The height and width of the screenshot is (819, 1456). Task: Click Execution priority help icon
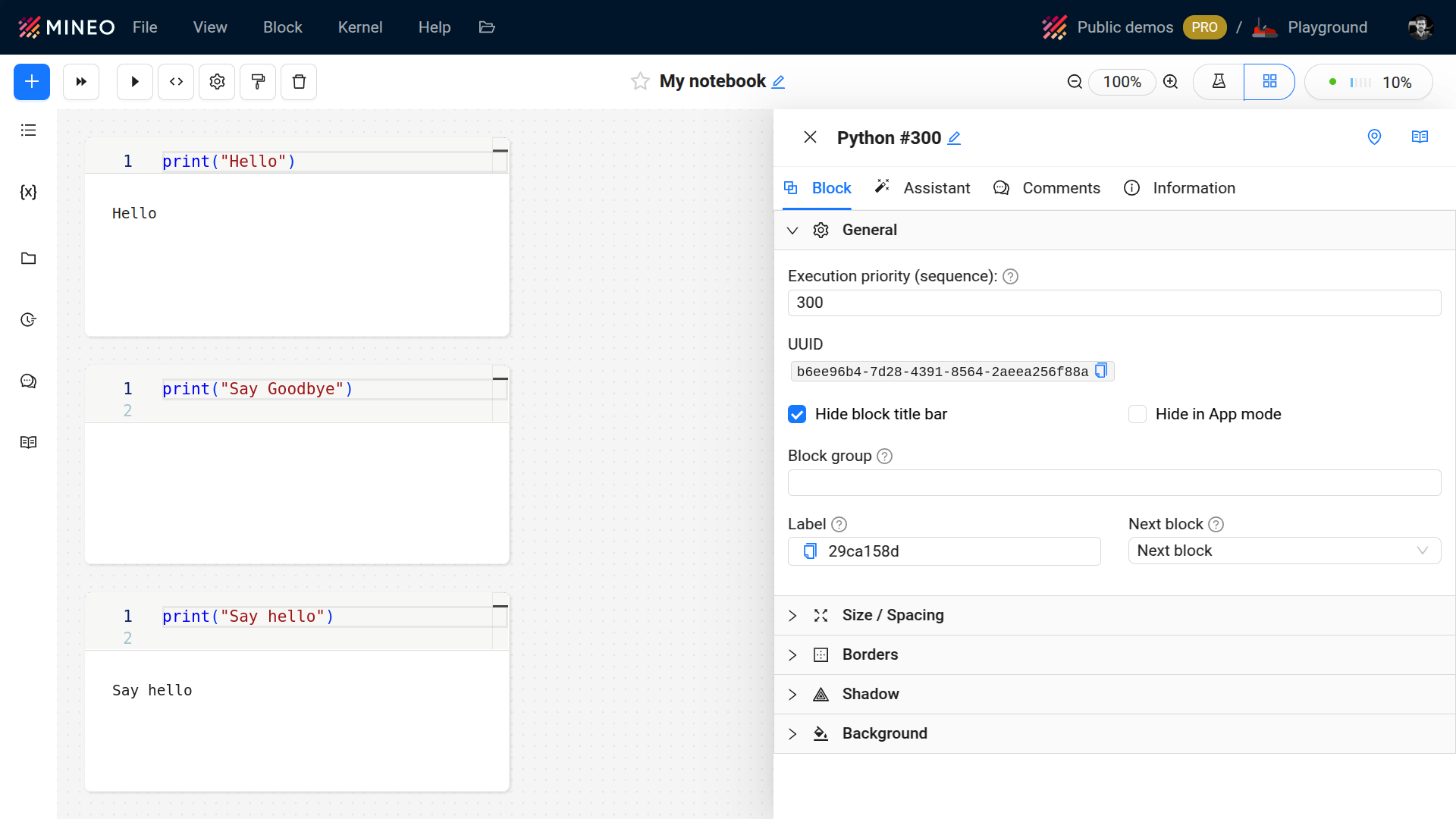[x=1010, y=277]
